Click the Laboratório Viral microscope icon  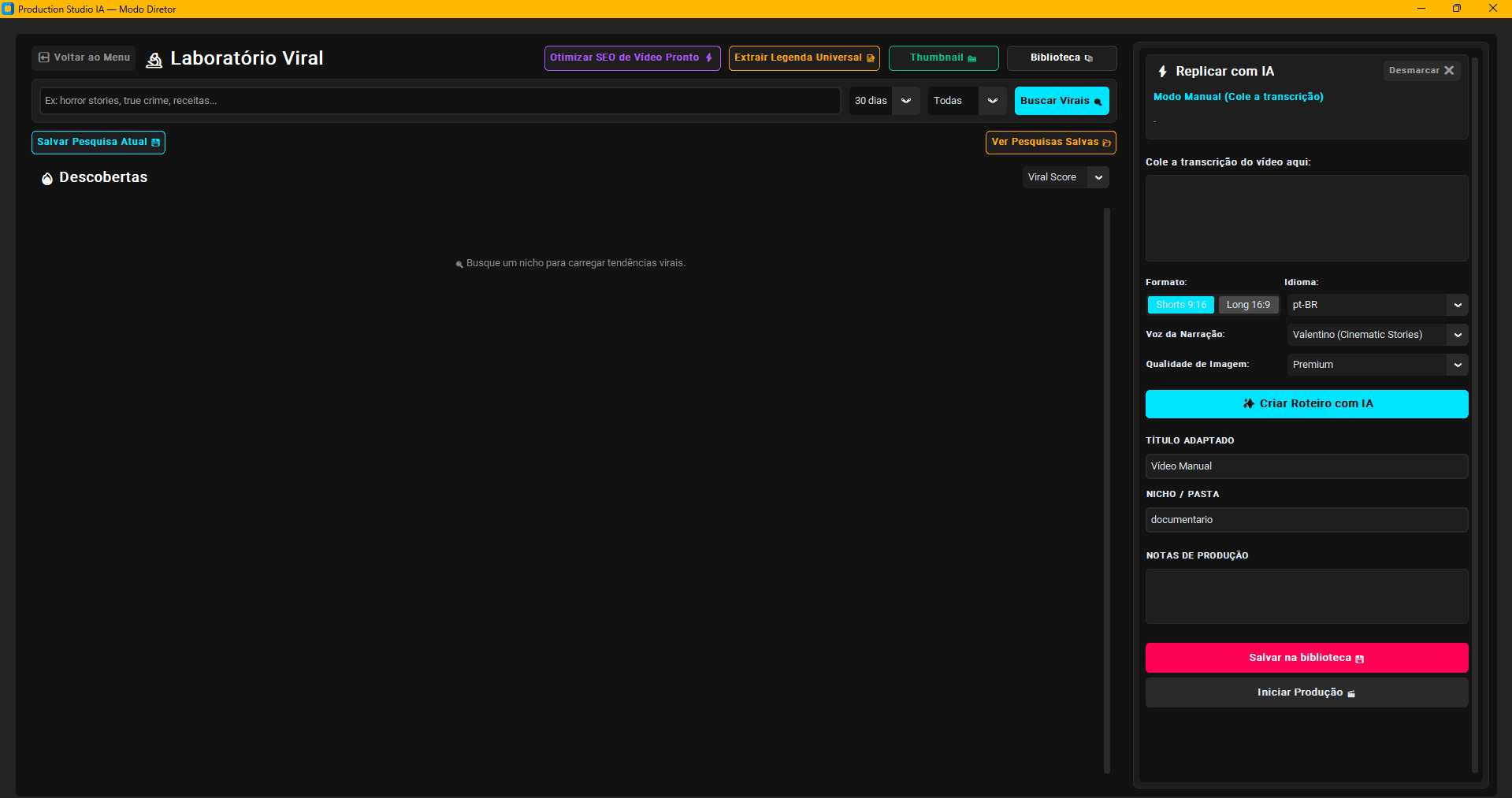154,60
